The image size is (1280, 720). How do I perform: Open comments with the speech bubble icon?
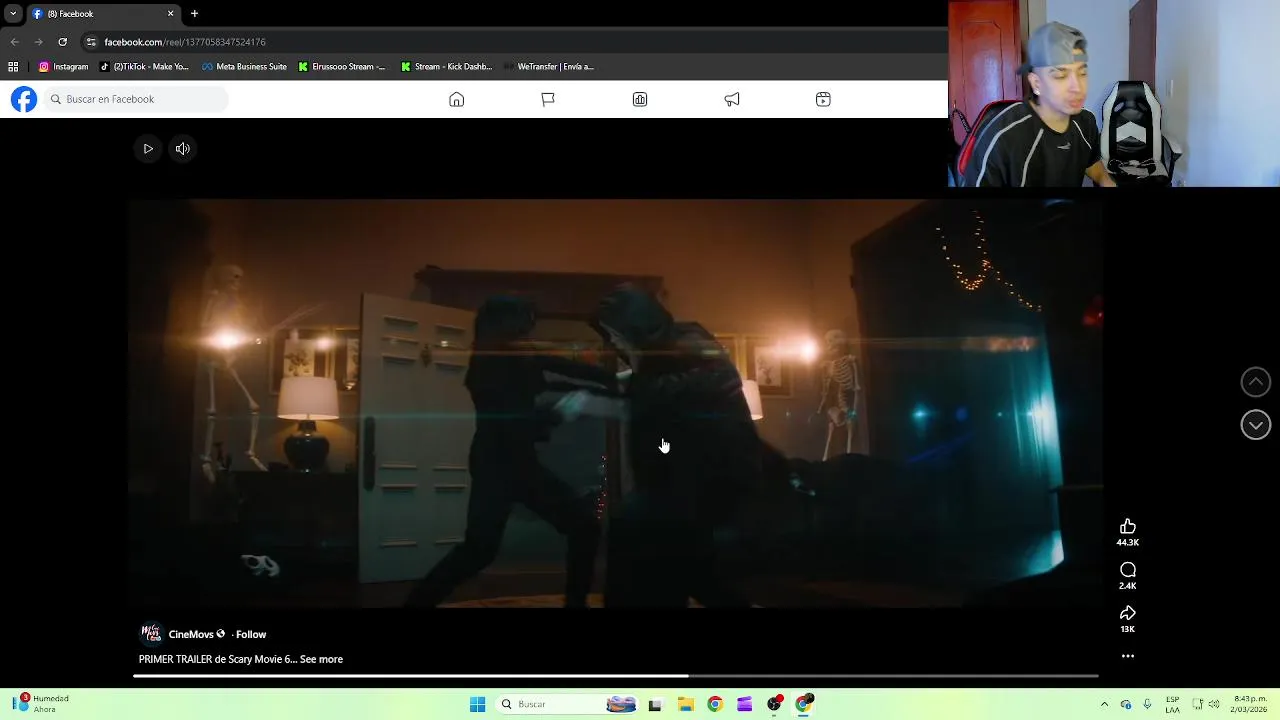1128,570
